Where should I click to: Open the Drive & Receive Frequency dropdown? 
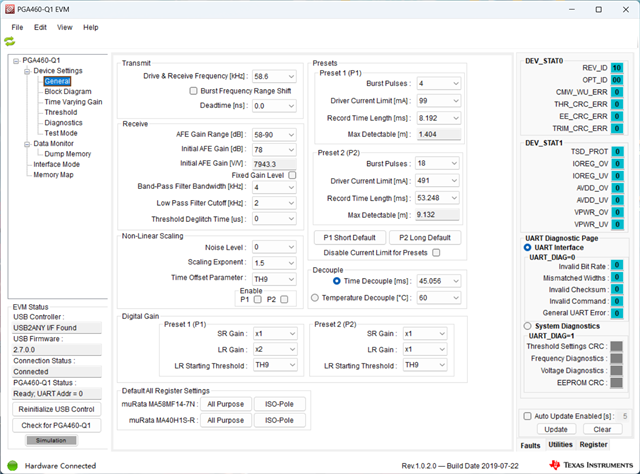(274, 76)
